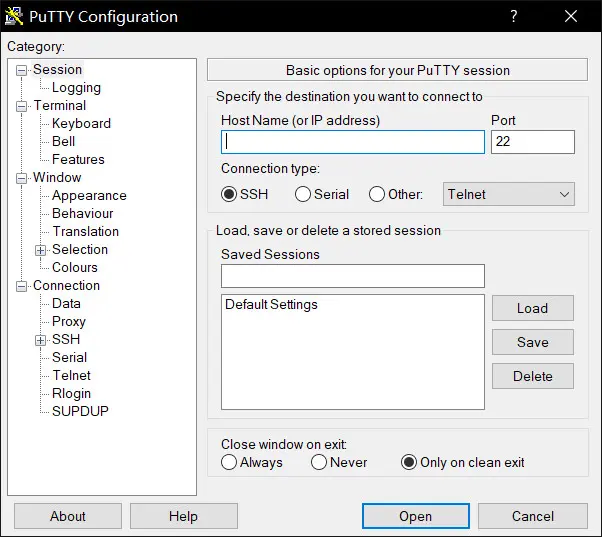
Task: Click the Save session button
Action: tap(533, 342)
